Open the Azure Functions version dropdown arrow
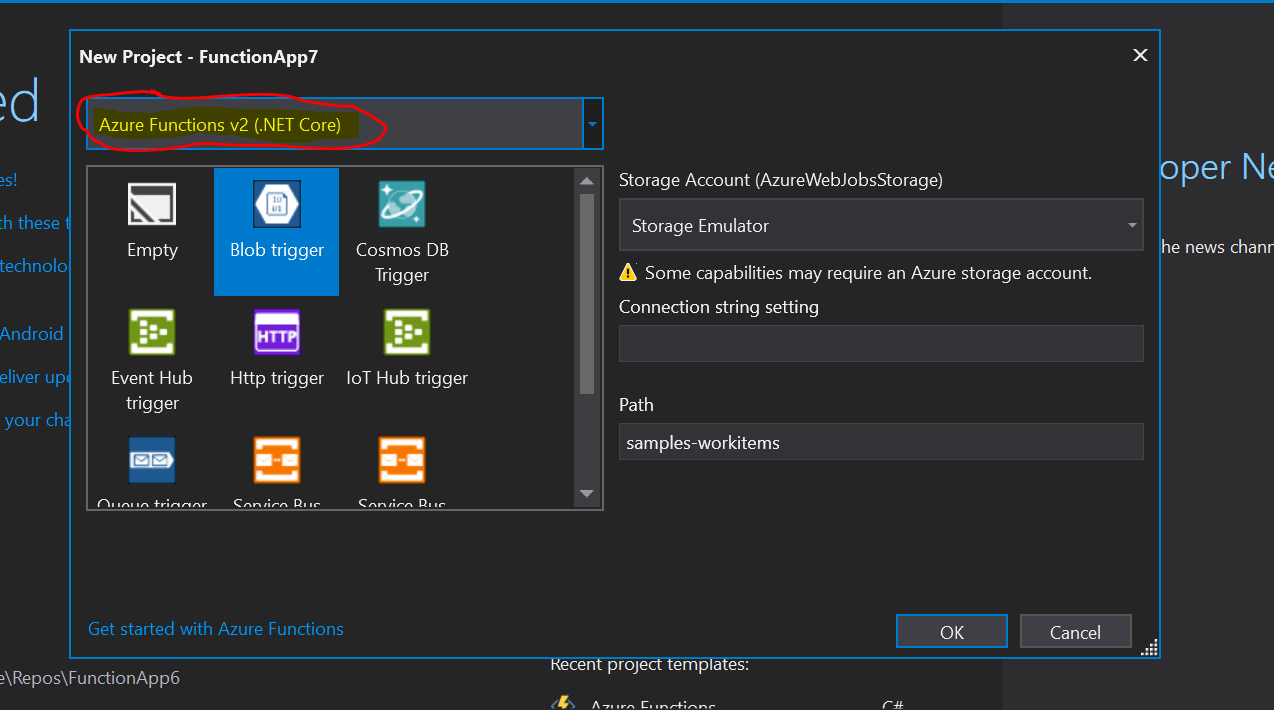 click(593, 124)
